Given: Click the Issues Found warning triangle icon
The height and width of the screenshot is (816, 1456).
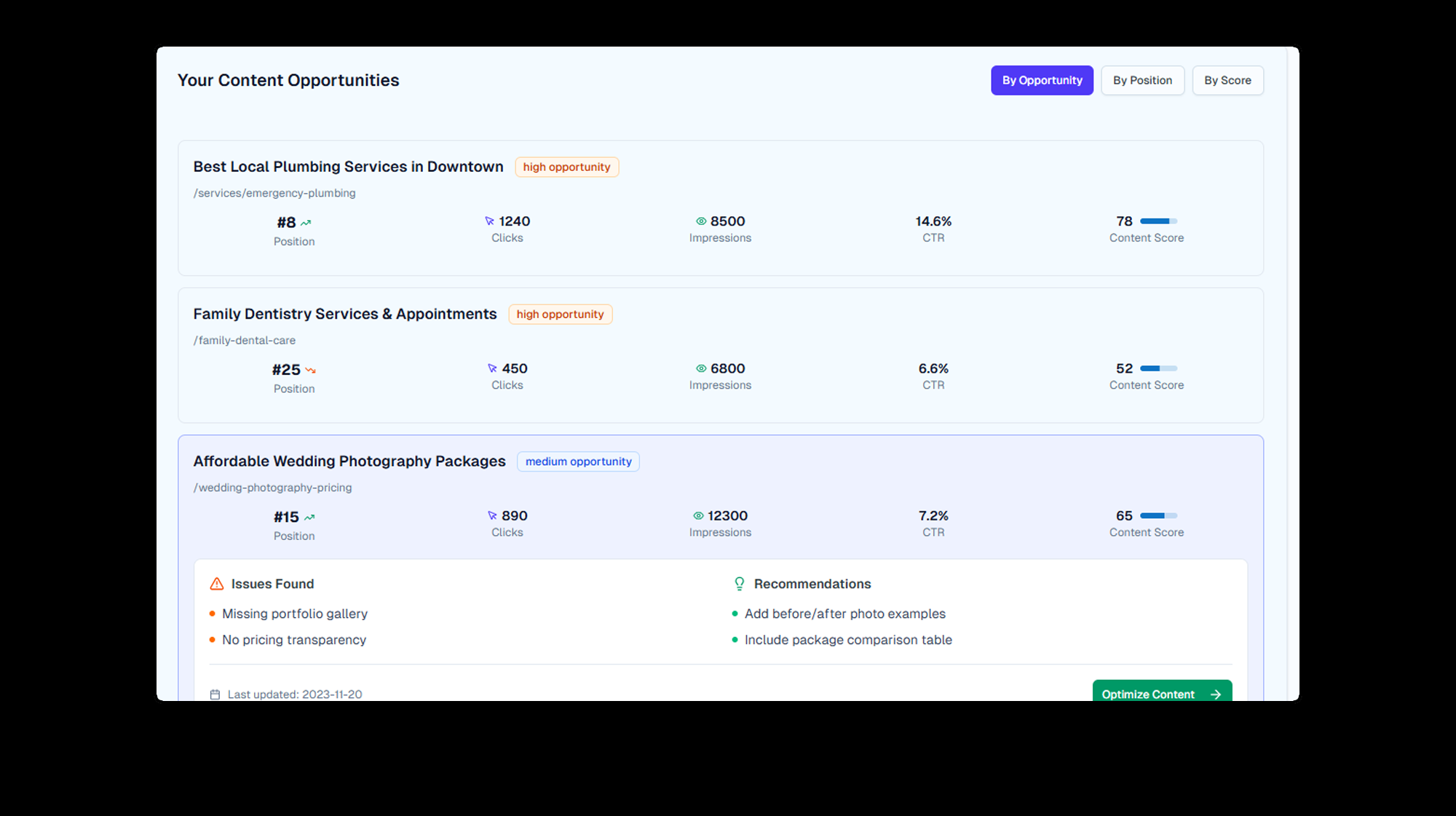Looking at the screenshot, I should (217, 584).
